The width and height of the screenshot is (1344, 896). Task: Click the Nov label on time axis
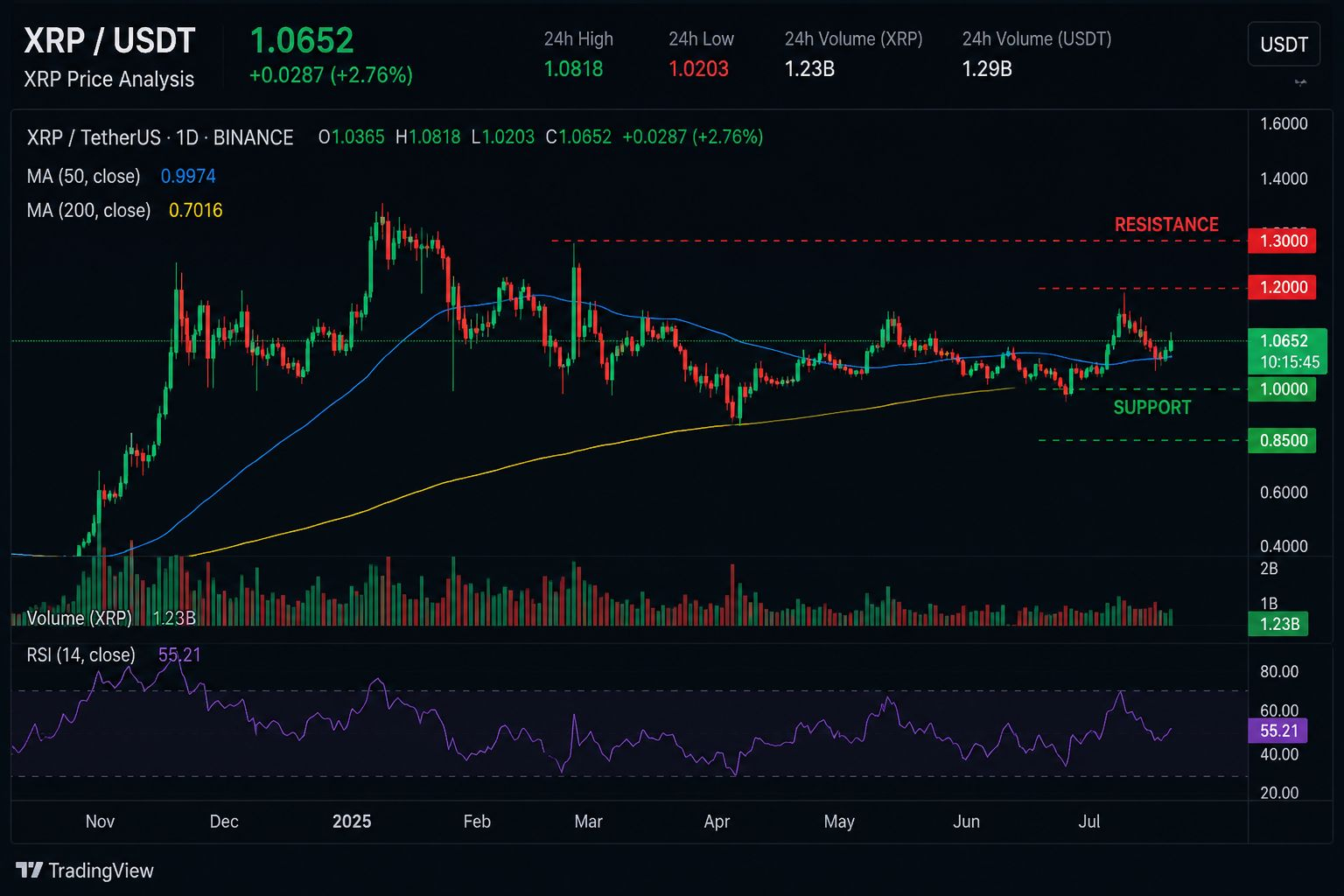[100, 822]
